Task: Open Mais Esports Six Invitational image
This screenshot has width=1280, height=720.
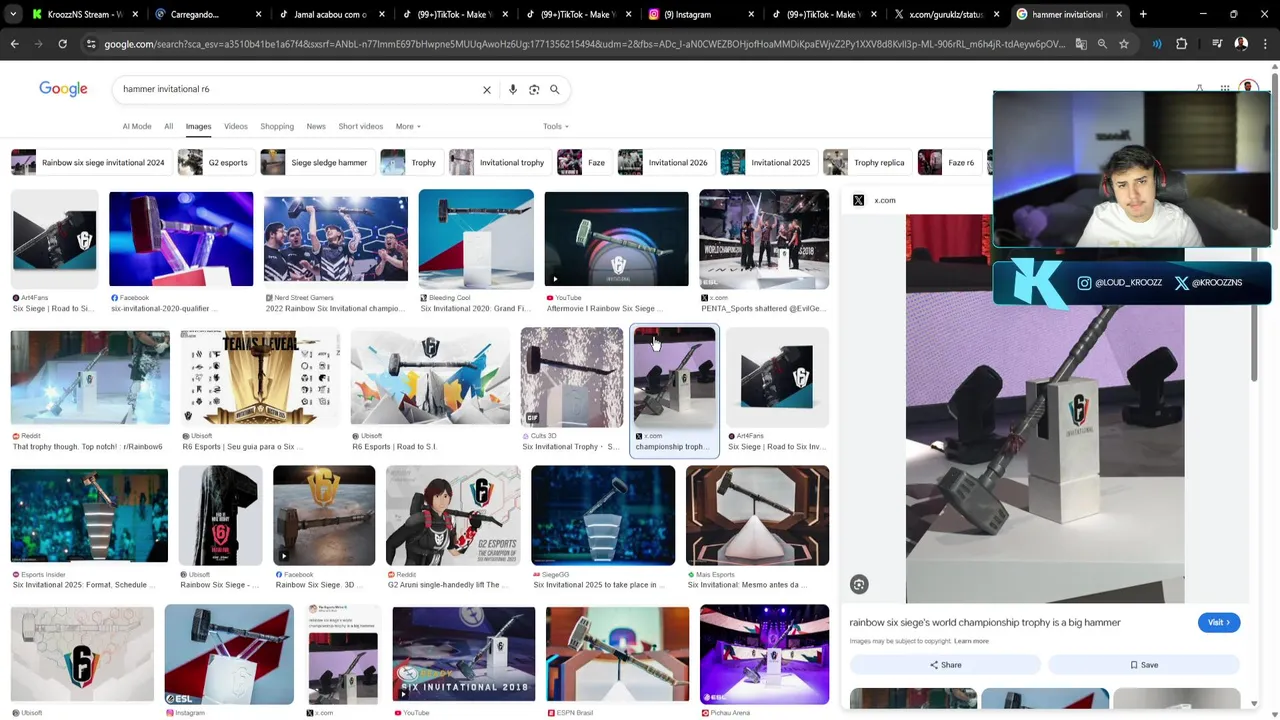Action: [x=758, y=515]
